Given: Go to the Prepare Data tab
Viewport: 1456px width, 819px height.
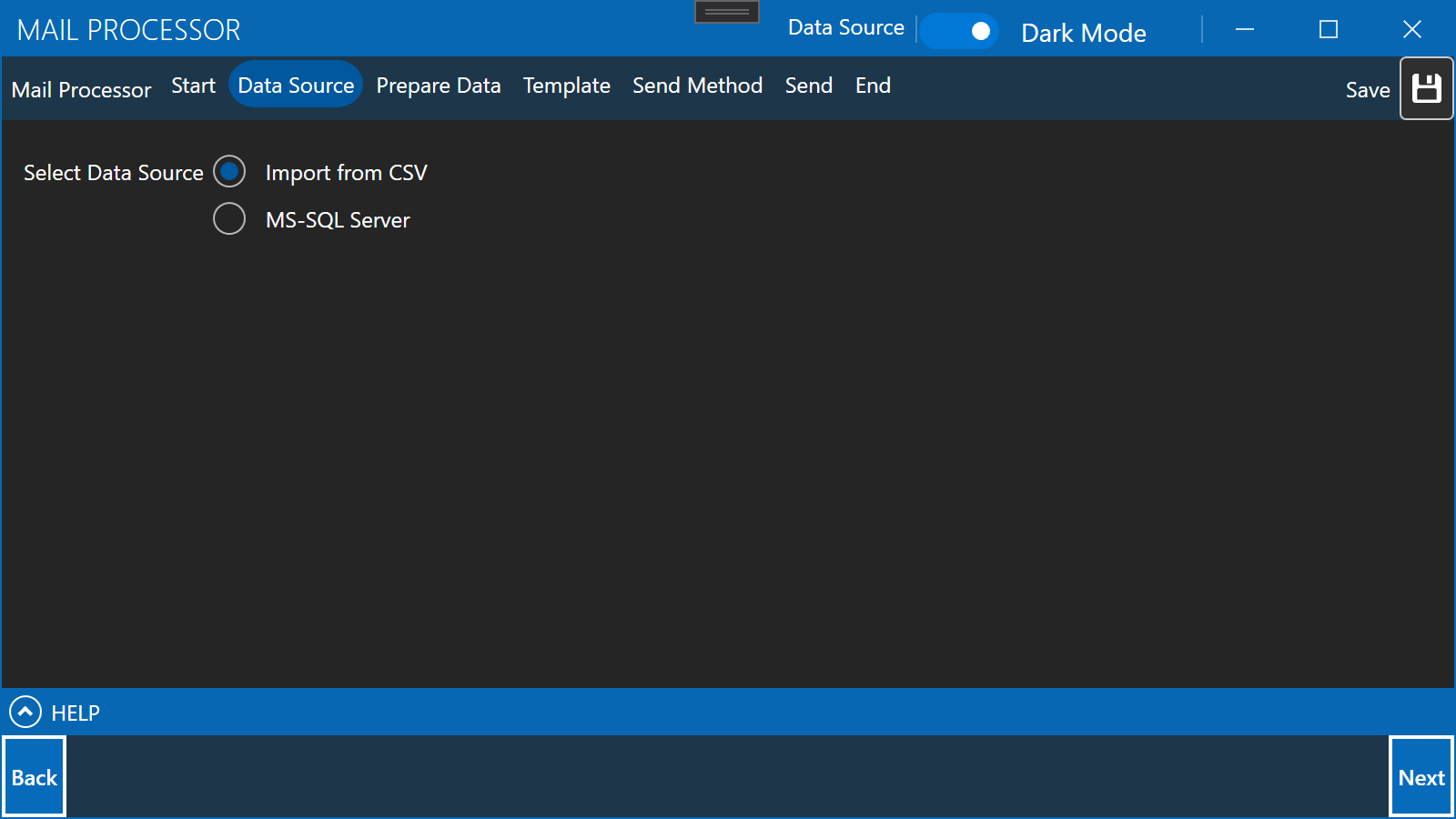Looking at the screenshot, I should (439, 85).
